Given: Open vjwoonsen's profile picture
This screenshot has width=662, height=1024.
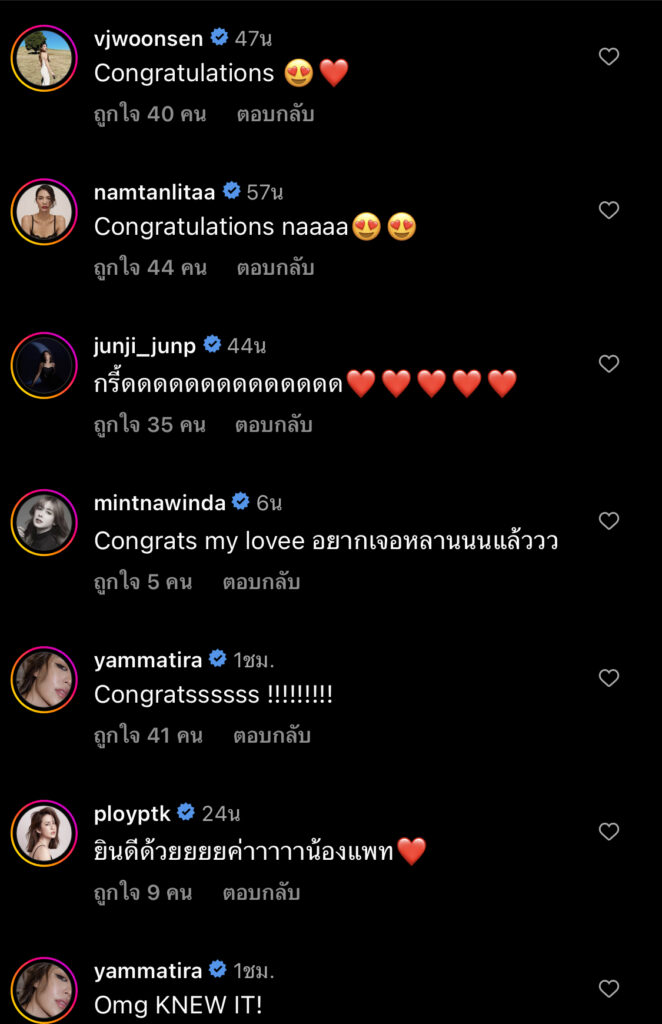Looking at the screenshot, I should (44, 58).
